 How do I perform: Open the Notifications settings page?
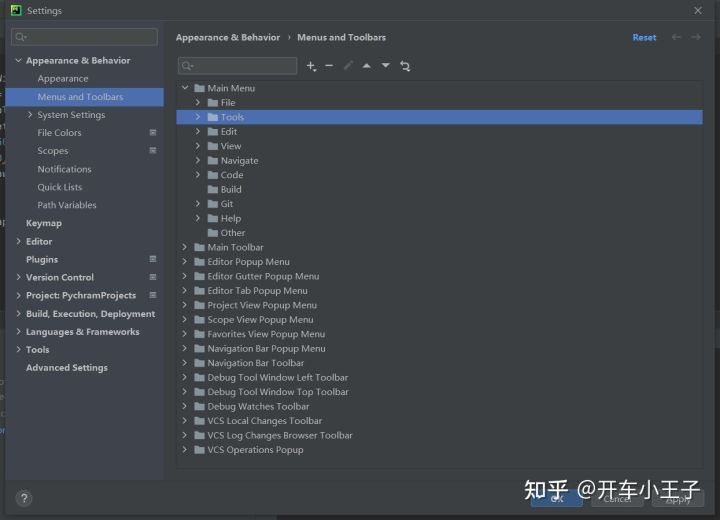click(x=64, y=169)
